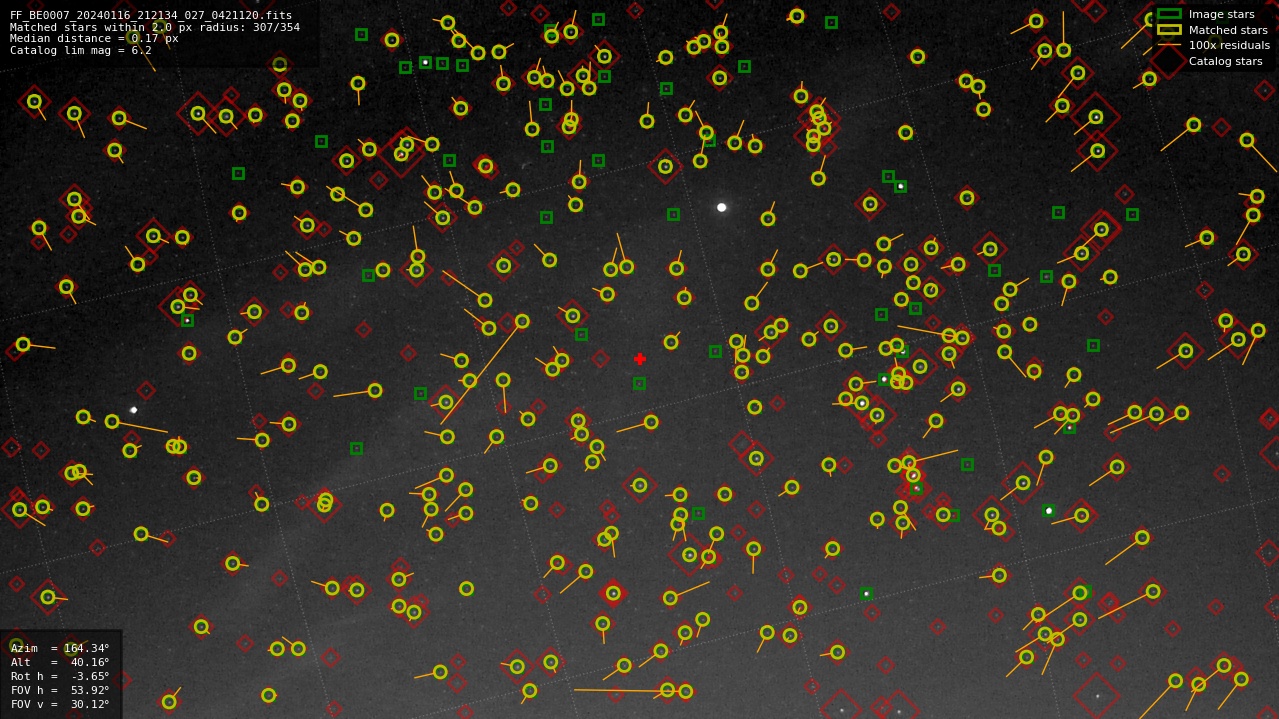The height and width of the screenshot is (719, 1279).
Task: Click the 'FOV h = 53.92°' readout
Action: point(60,690)
